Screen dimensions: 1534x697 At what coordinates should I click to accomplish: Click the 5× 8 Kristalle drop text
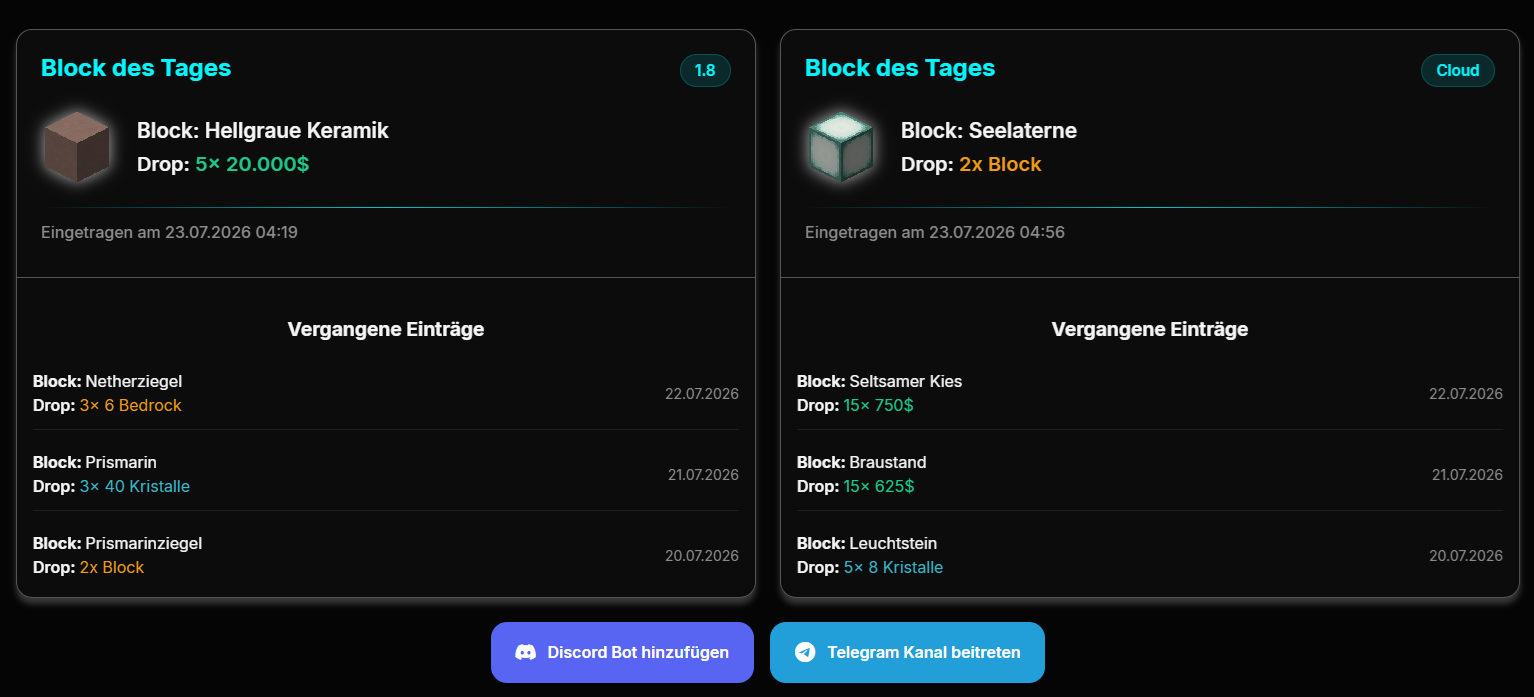pos(893,567)
